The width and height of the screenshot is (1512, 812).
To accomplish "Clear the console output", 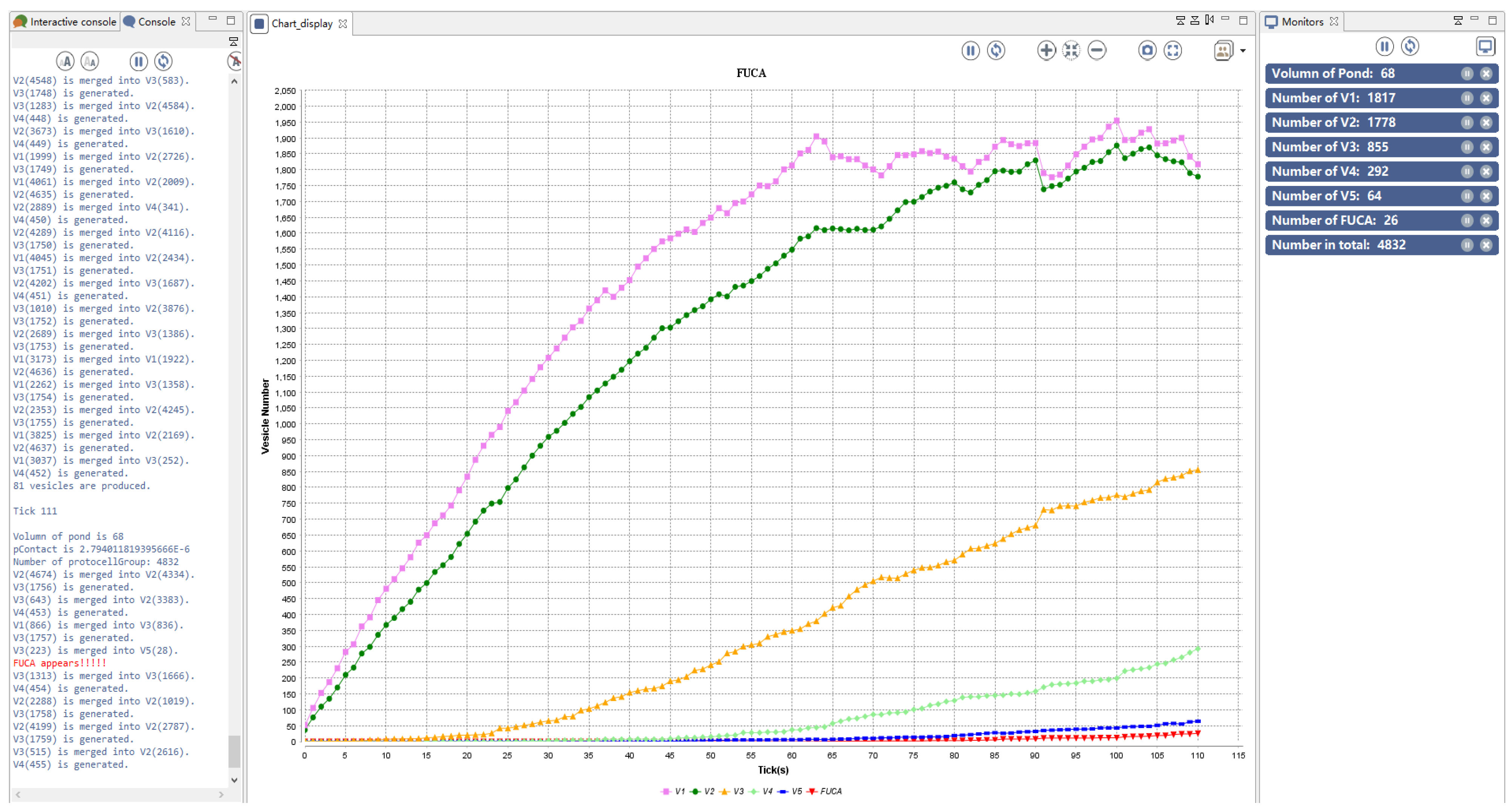I will (x=235, y=60).
